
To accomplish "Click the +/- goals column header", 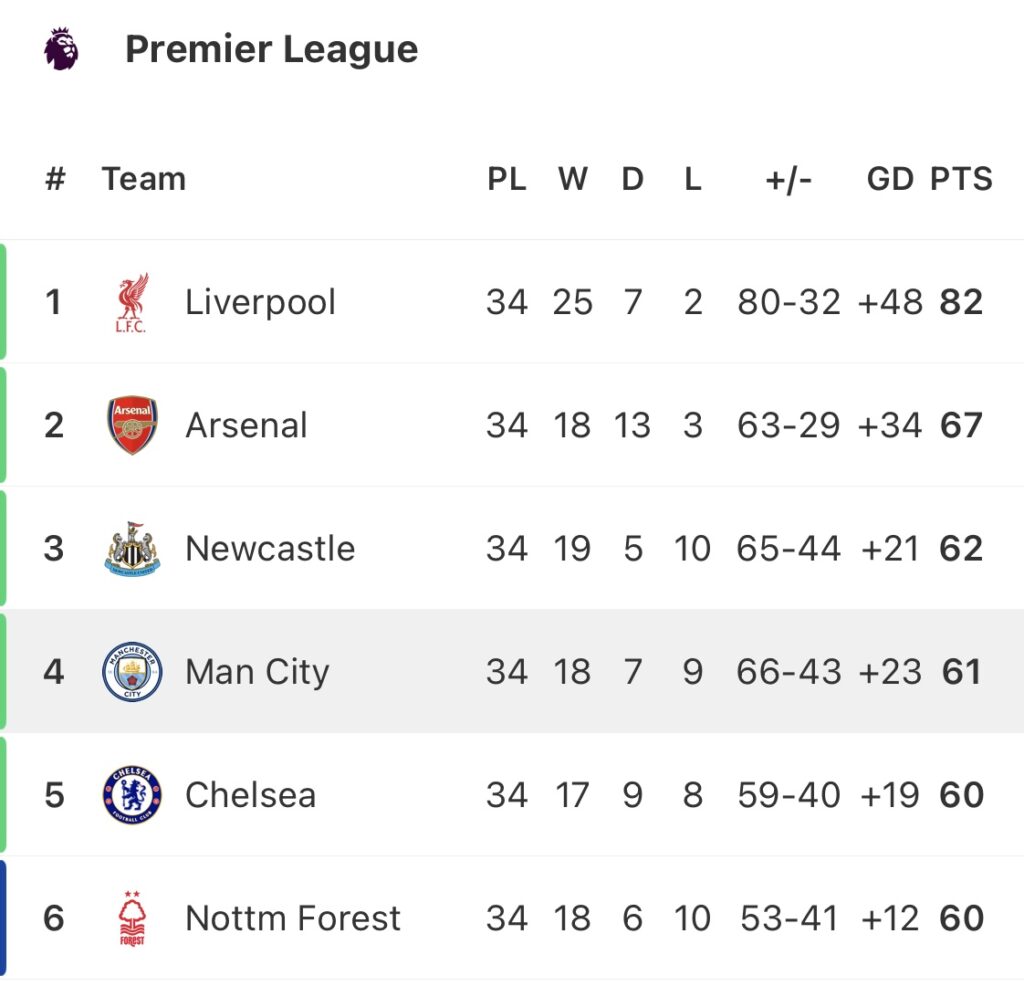I will tap(788, 180).
